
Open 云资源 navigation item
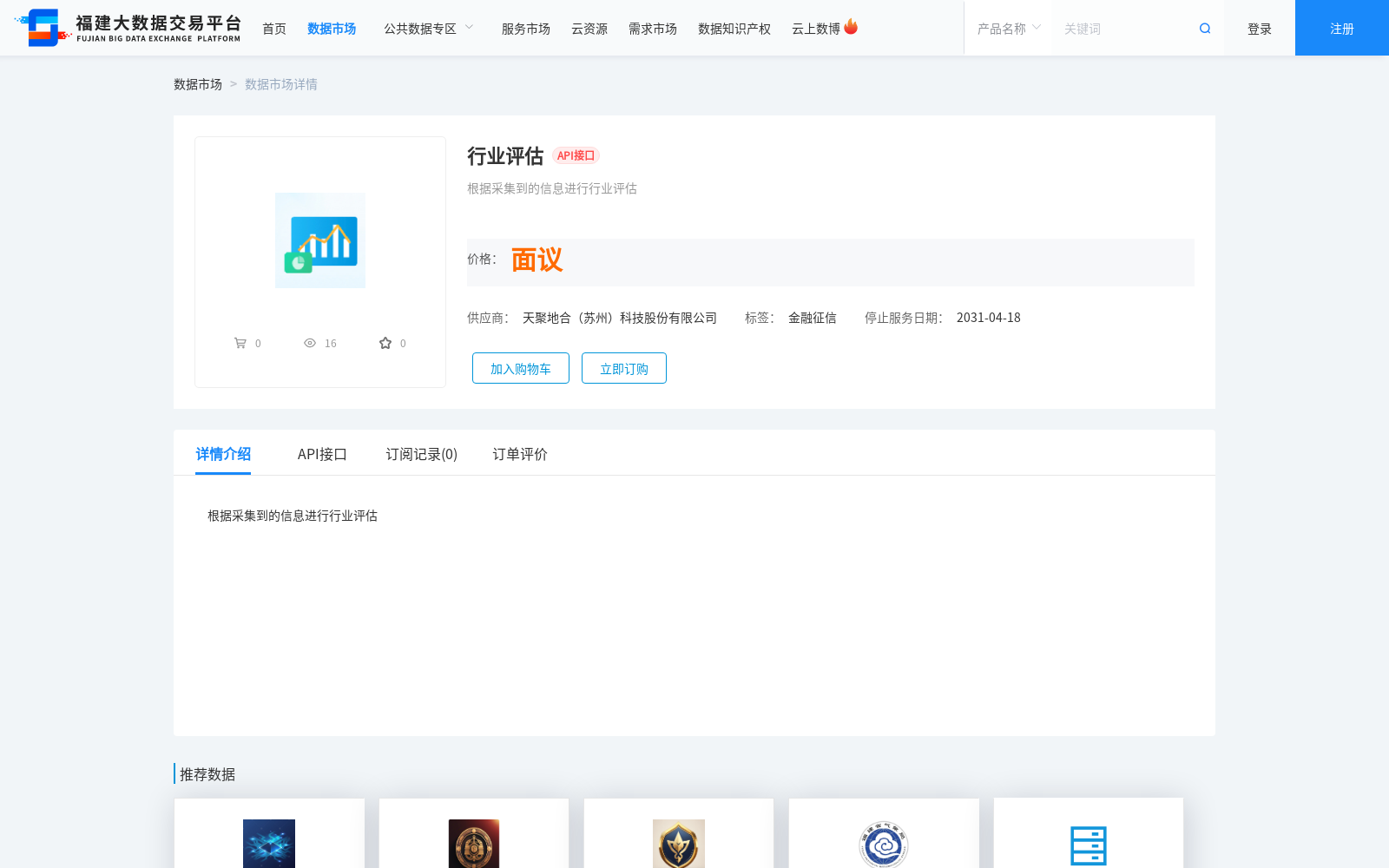pos(589,29)
